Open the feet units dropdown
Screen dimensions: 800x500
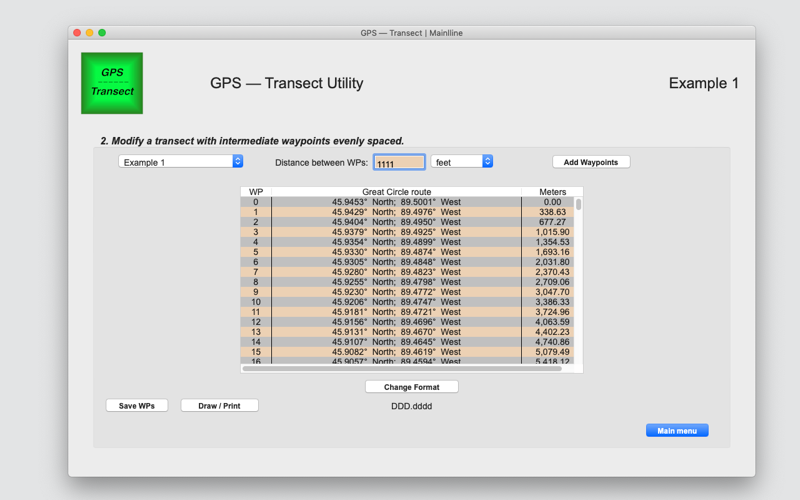[462, 162]
